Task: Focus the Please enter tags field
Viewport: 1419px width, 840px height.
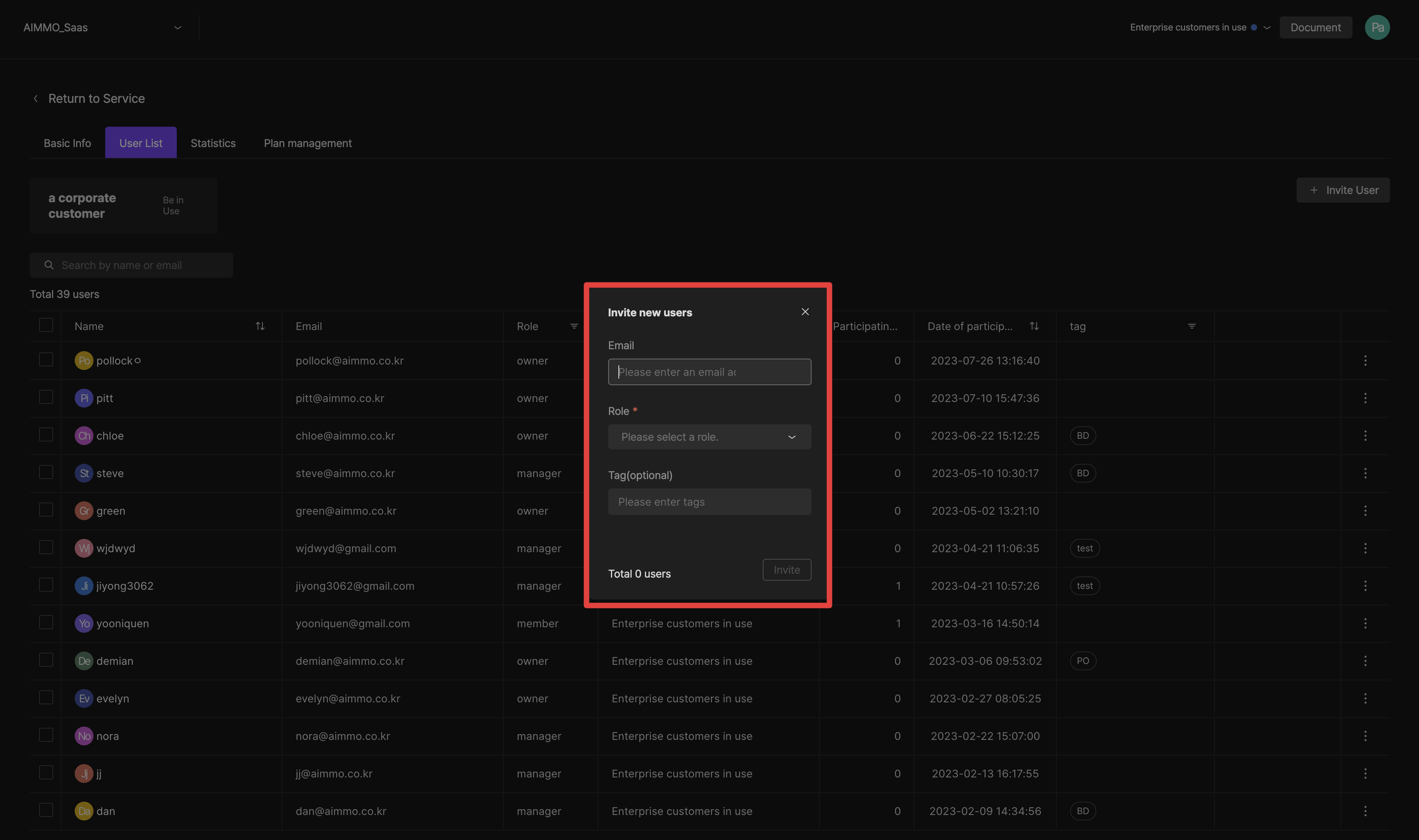Action: coord(709,502)
